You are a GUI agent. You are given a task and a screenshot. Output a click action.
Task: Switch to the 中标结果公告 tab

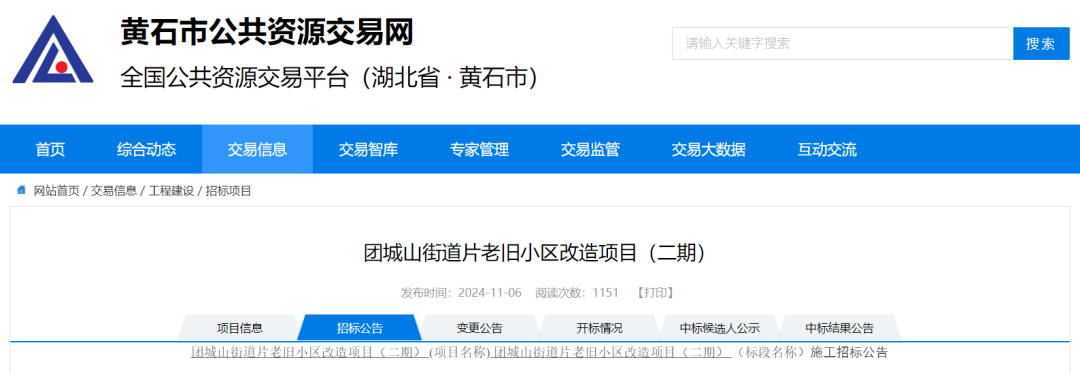click(x=840, y=328)
